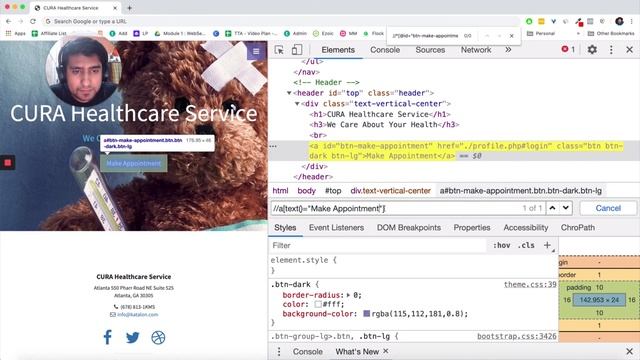Open the Twitter icon link

tap(132, 338)
